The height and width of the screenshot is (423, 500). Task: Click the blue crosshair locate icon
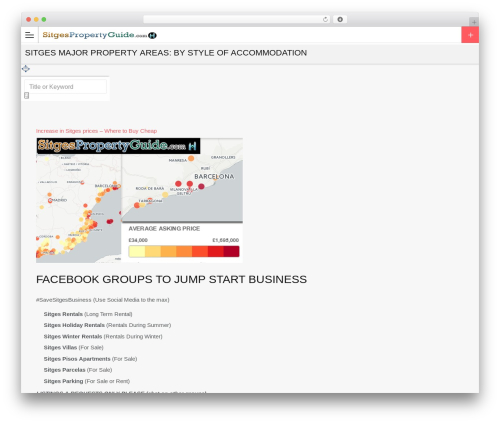click(x=26, y=69)
